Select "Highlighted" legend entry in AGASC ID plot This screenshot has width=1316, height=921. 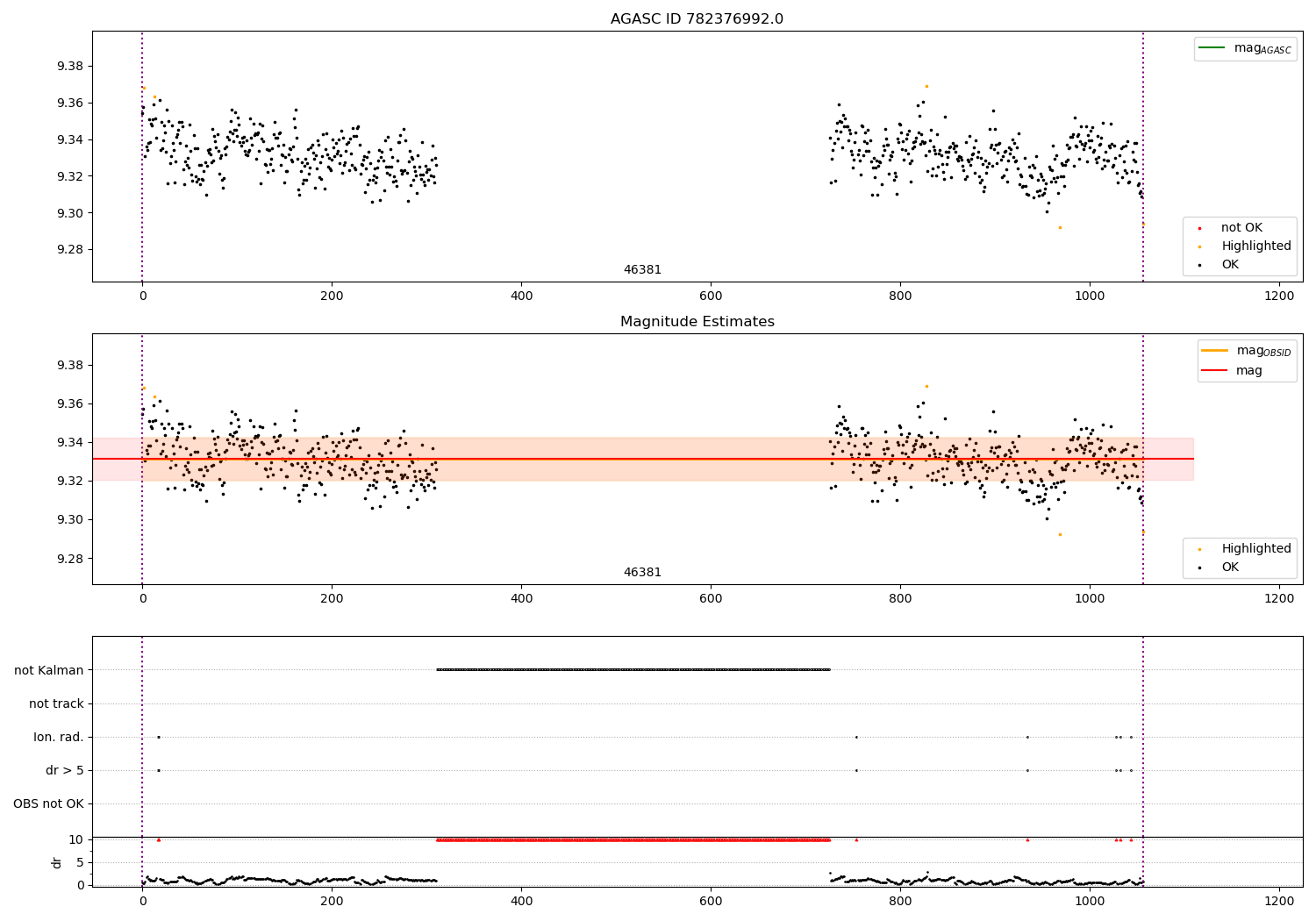click(x=1256, y=246)
